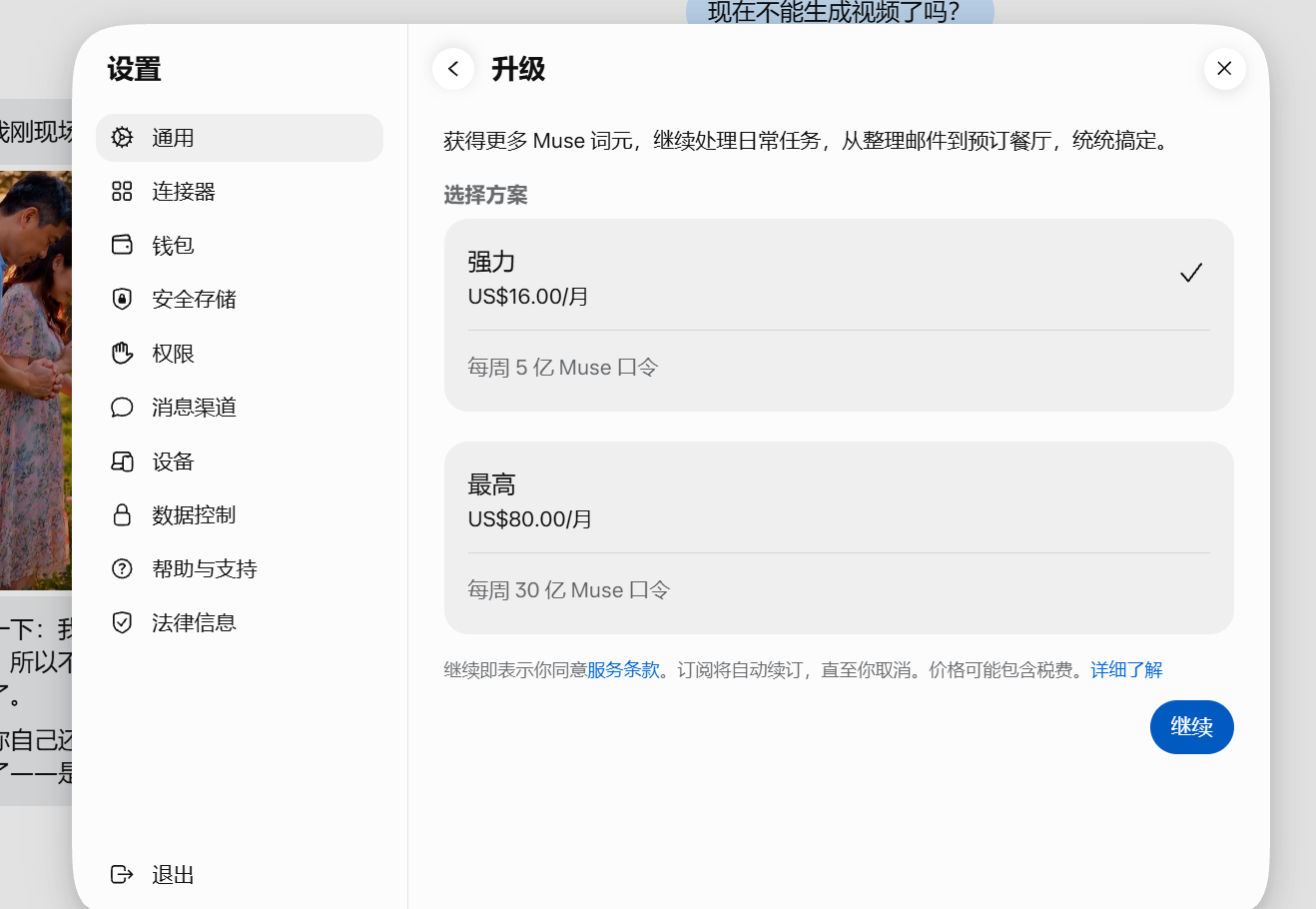This screenshot has height=909, width=1316.
Task: Click the 现在不能生成视频了吗 chat bubble behind dialog
Action: pos(840,12)
